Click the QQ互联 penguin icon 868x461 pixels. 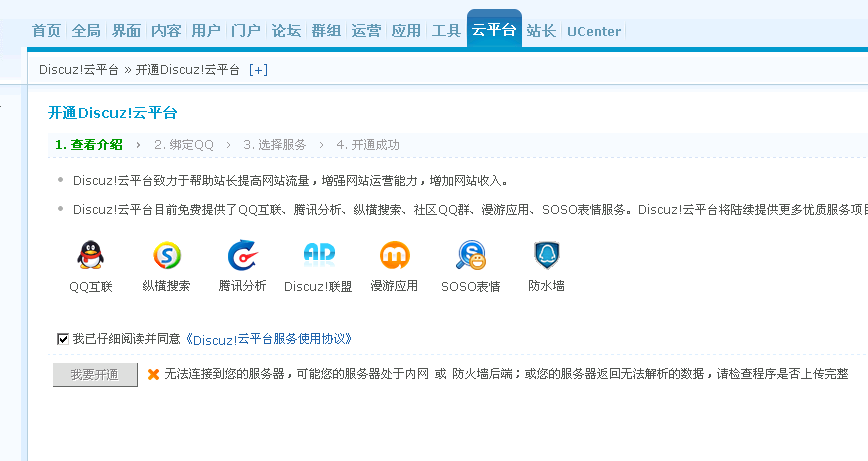point(90,255)
